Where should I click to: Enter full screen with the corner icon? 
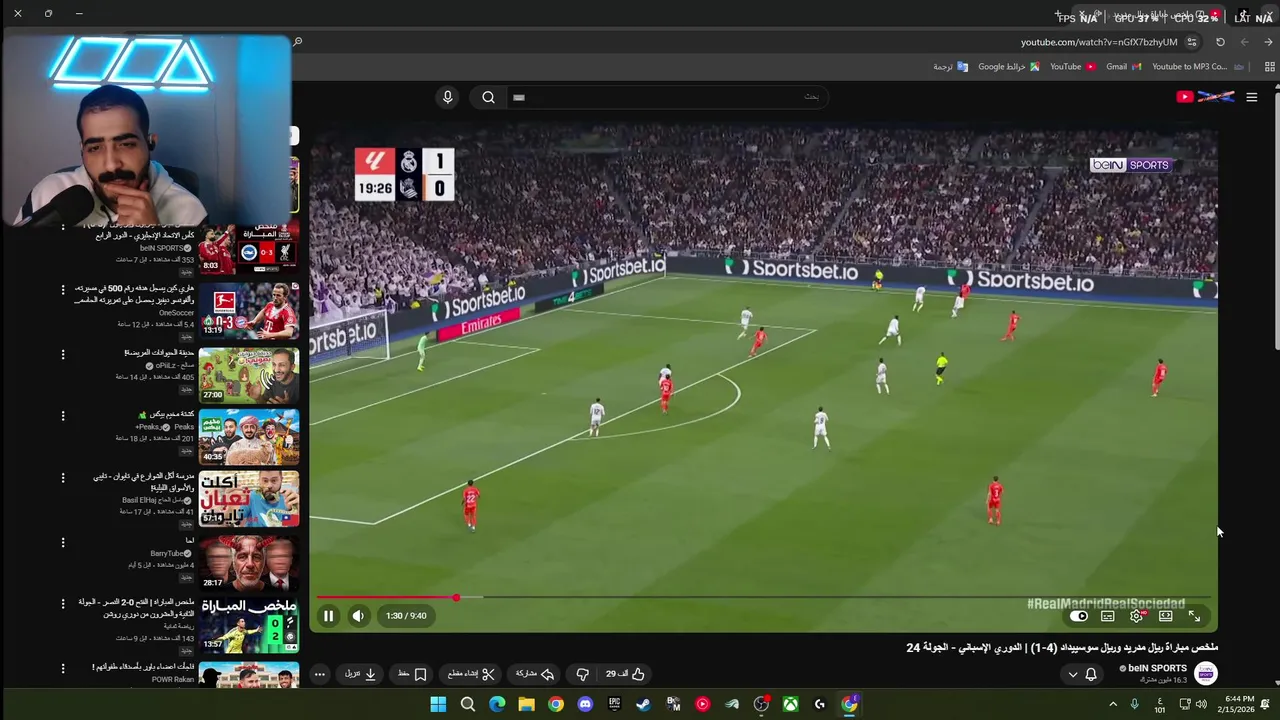(x=1194, y=616)
